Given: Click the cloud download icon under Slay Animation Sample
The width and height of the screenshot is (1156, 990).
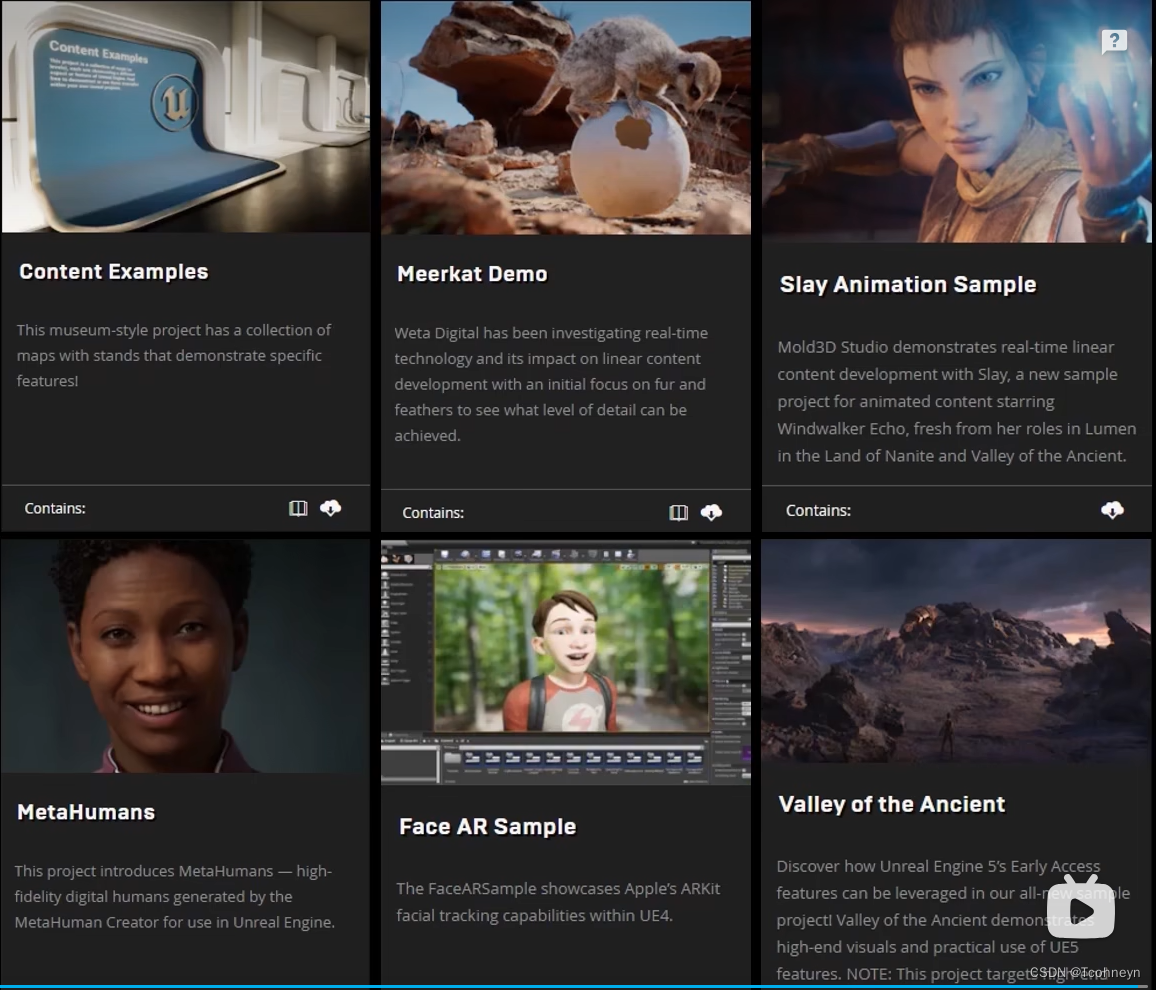Looking at the screenshot, I should (1112, 510).
